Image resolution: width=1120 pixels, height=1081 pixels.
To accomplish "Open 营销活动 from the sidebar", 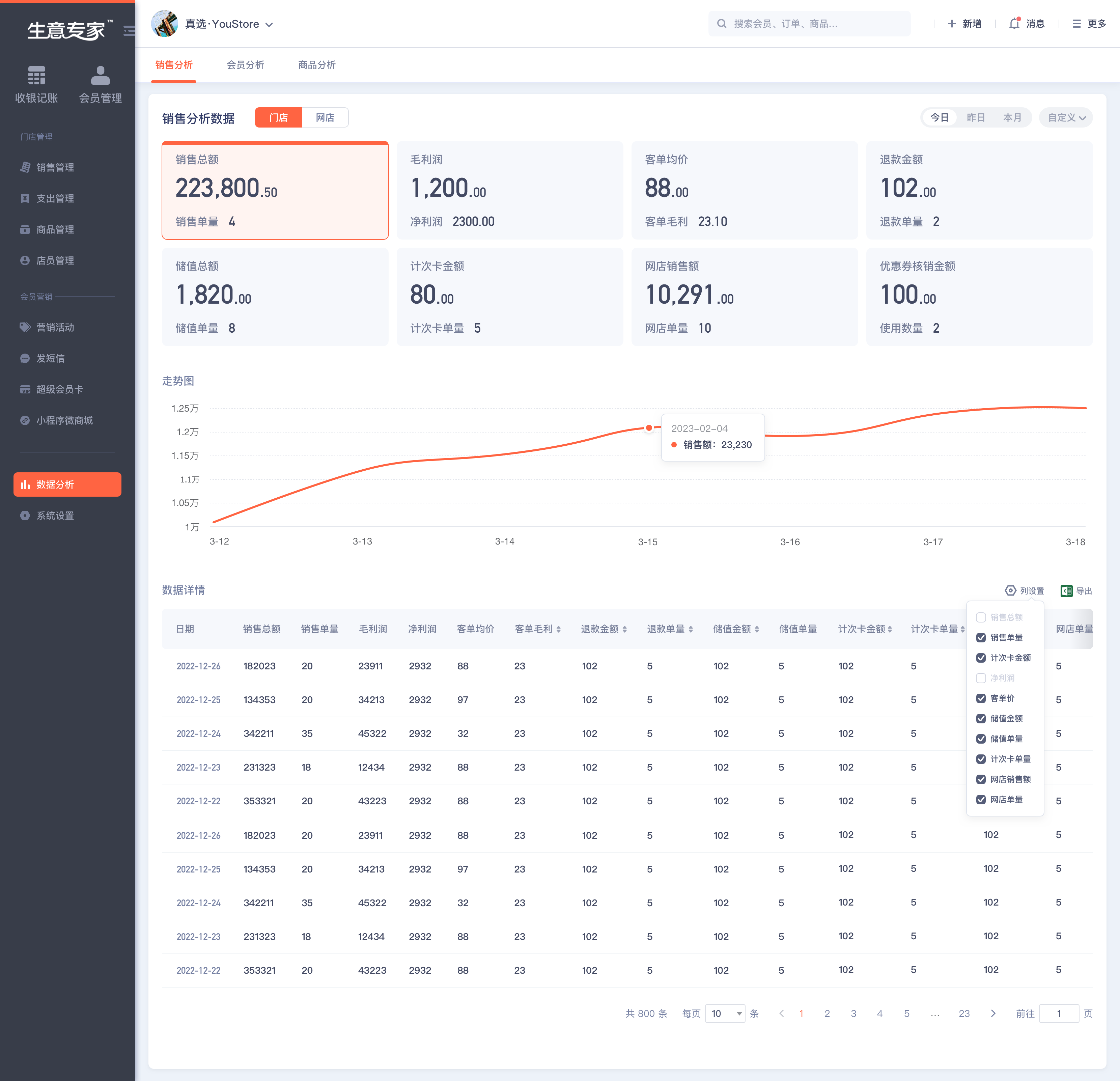I will (55, 327).
